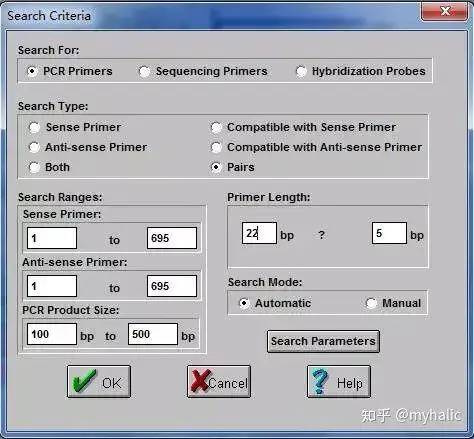Close the Search Criteria dialog
Viewport: 474px width, 439px height.
tap(444, 12)
